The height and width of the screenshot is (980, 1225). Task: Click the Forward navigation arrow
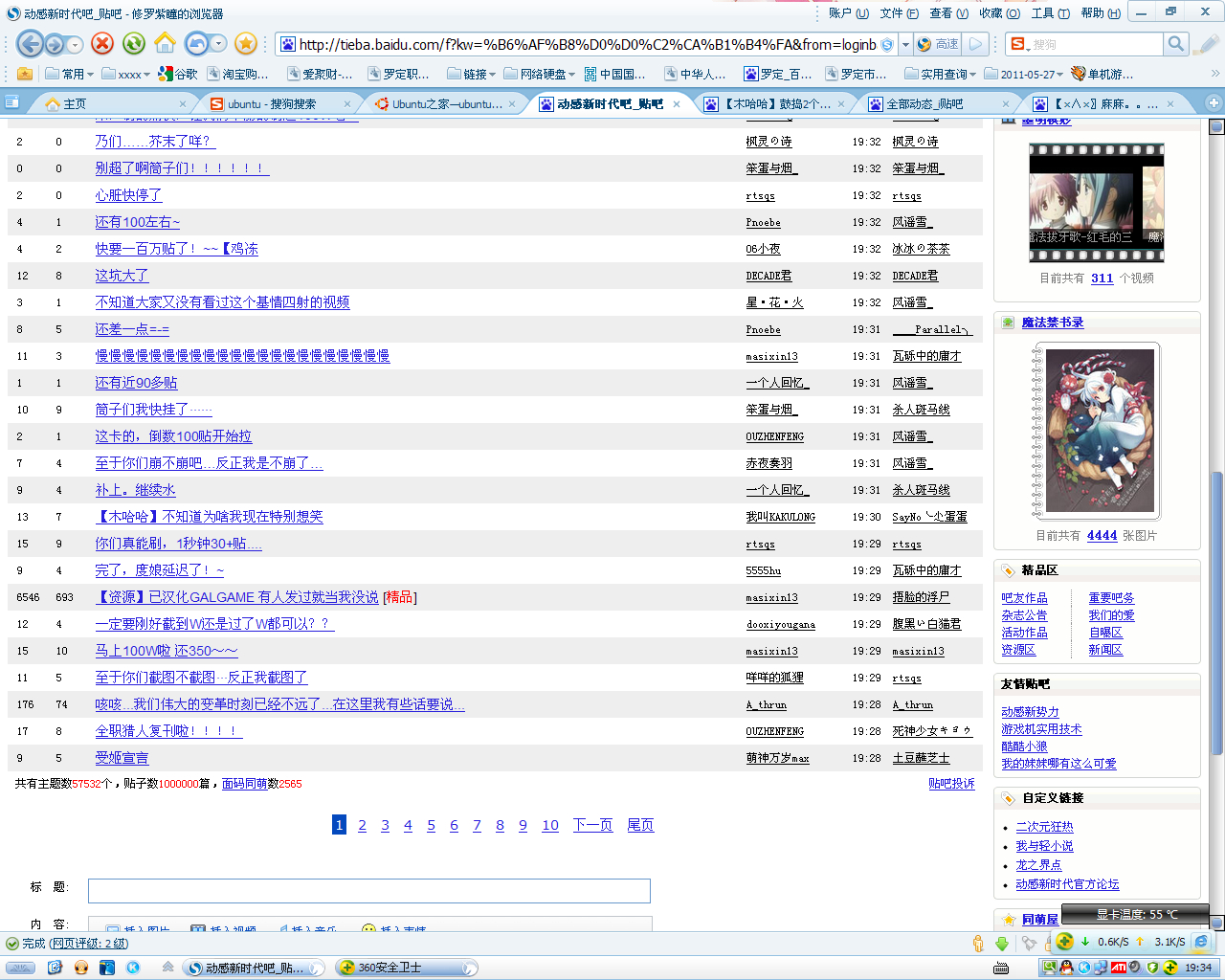click(x=56, y=44)
